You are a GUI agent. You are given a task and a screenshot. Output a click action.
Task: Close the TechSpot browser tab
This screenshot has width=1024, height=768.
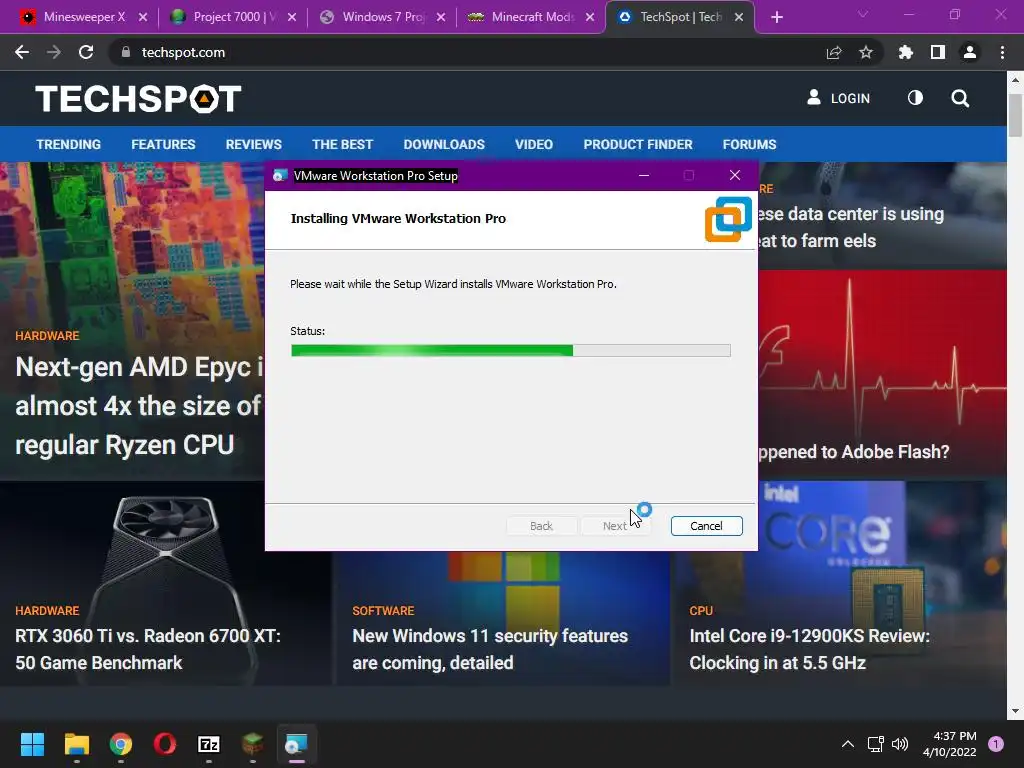pos(739,18)
